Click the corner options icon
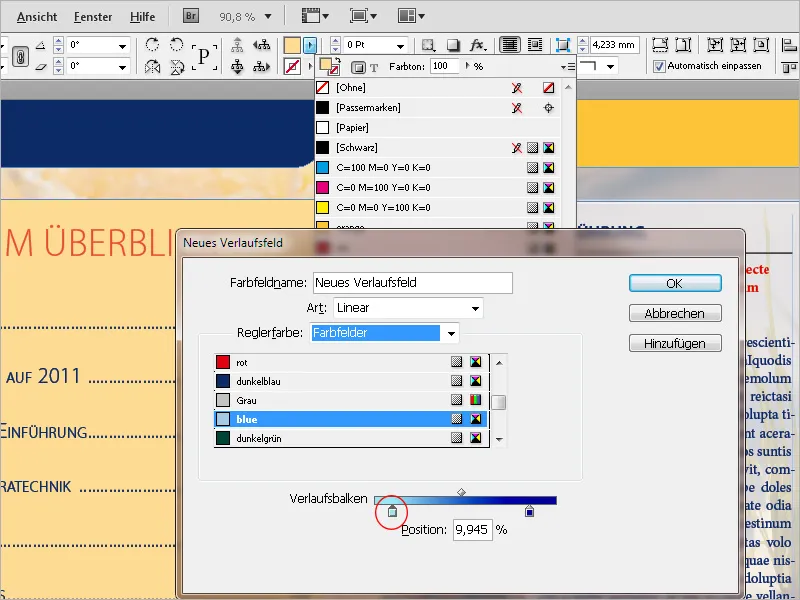This screenshot has height=600, width=800. coord(563,45)
